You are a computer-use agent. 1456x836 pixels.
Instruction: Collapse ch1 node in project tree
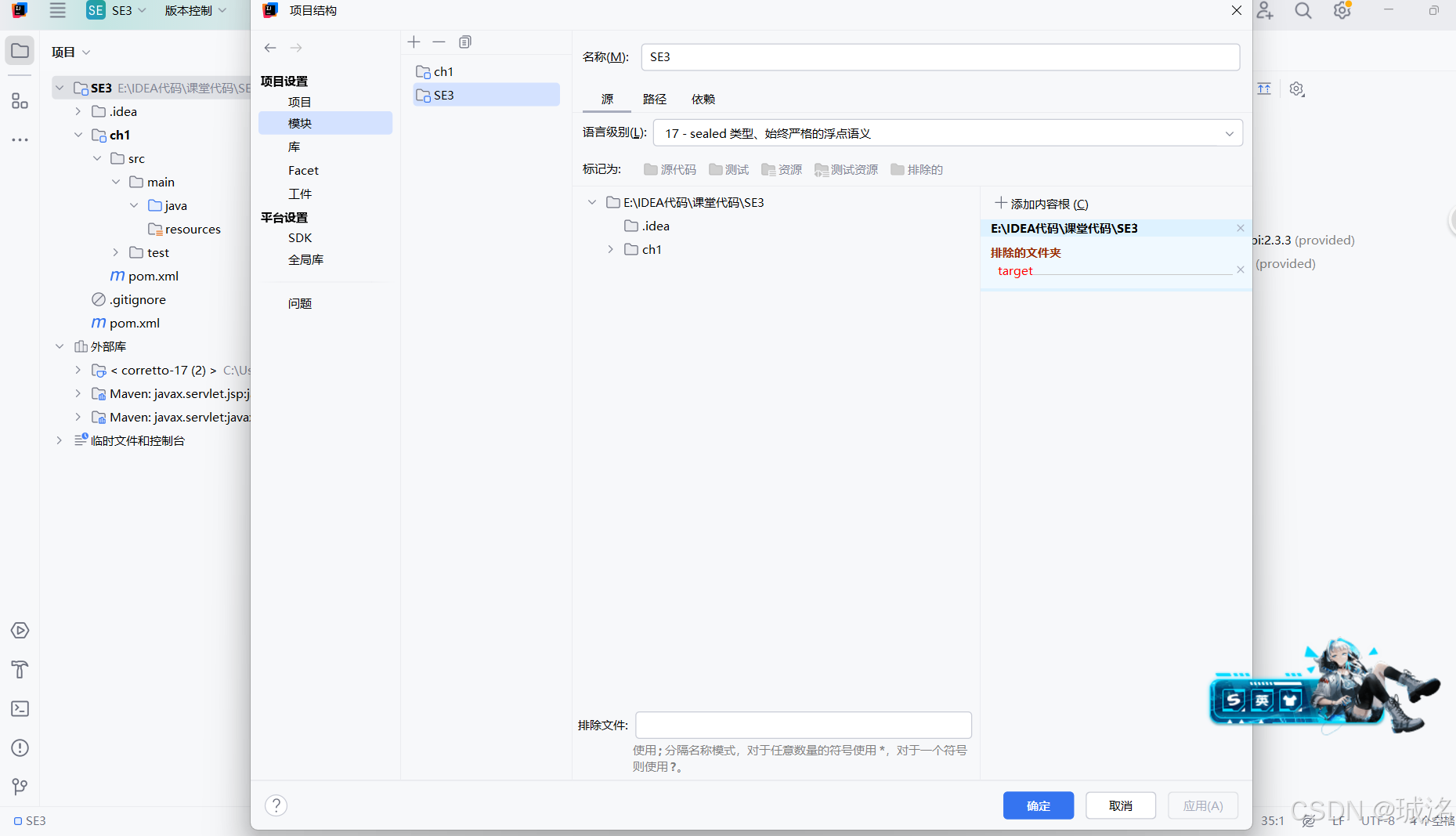[78, 135]
